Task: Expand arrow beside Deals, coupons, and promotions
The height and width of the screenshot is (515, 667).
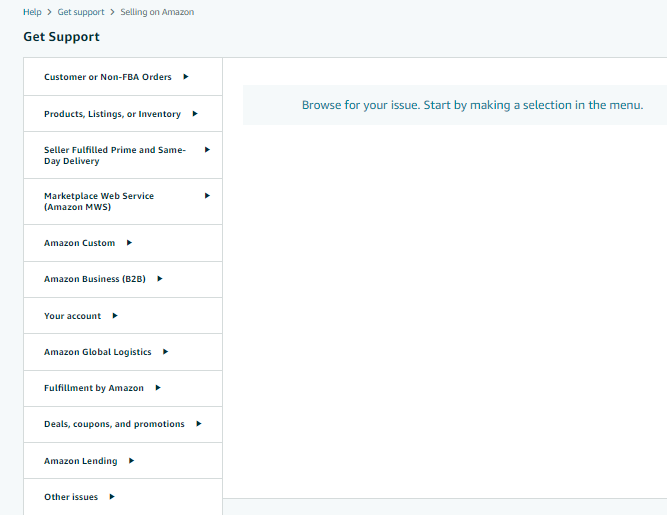Action: pyautogui.click(x=199, y=424)
